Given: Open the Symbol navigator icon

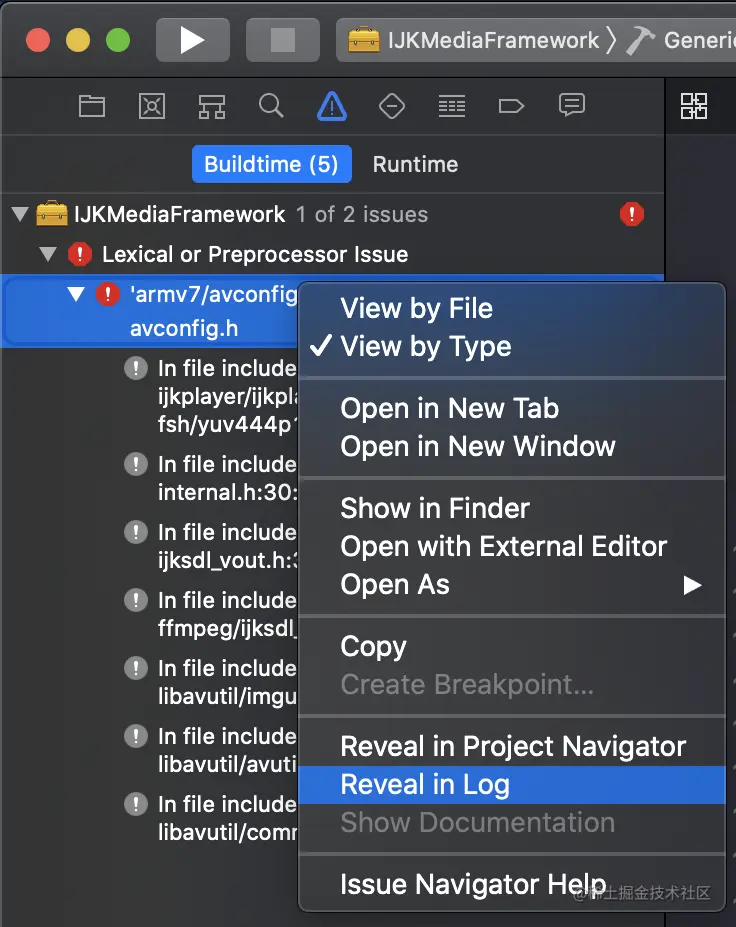Looking at the screenshot, I should coord(212,106).
